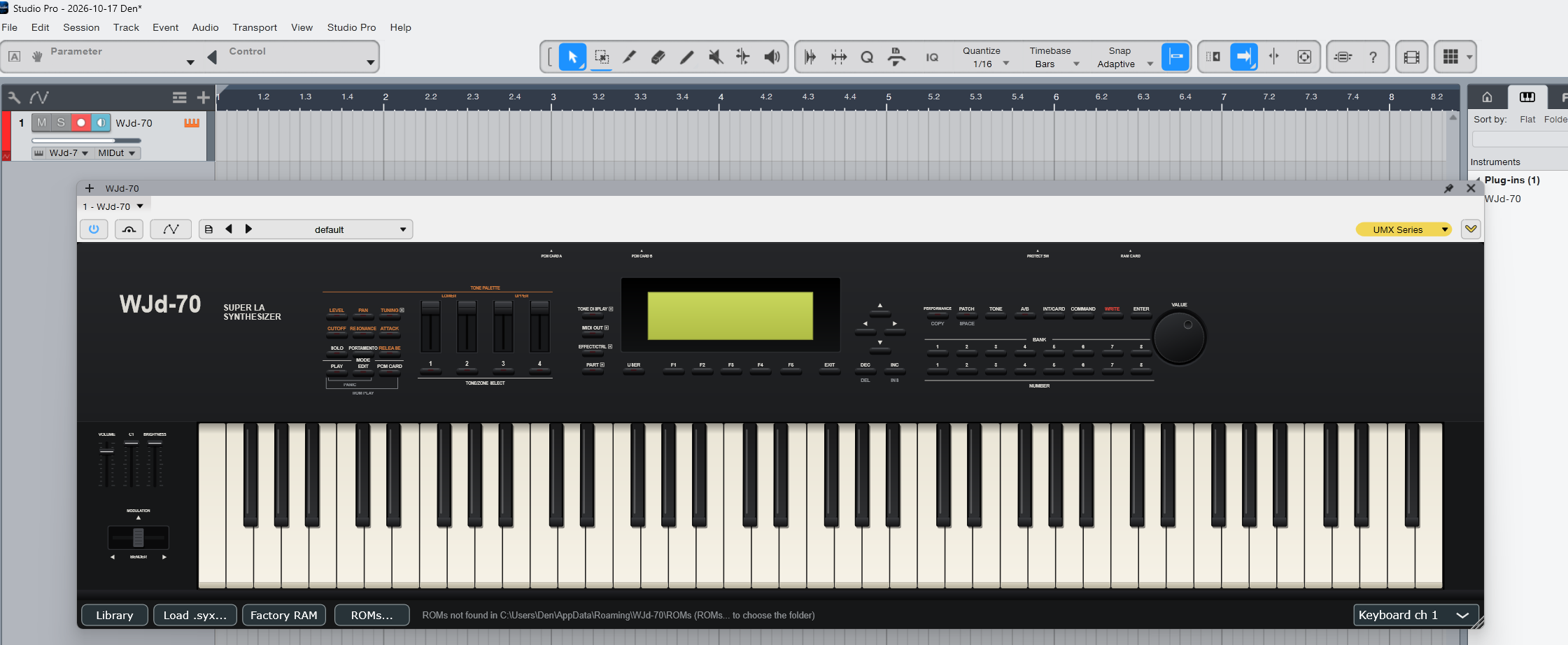
Task: Click the Factory RAM button
Action: click(x=284, y=615)
